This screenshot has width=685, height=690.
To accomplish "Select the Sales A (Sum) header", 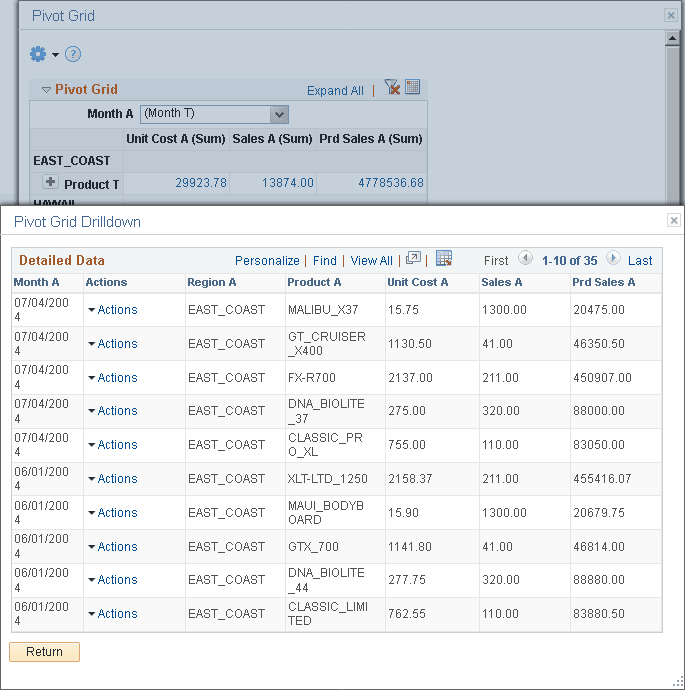I will pyautogui.click(x=272, y=139).
